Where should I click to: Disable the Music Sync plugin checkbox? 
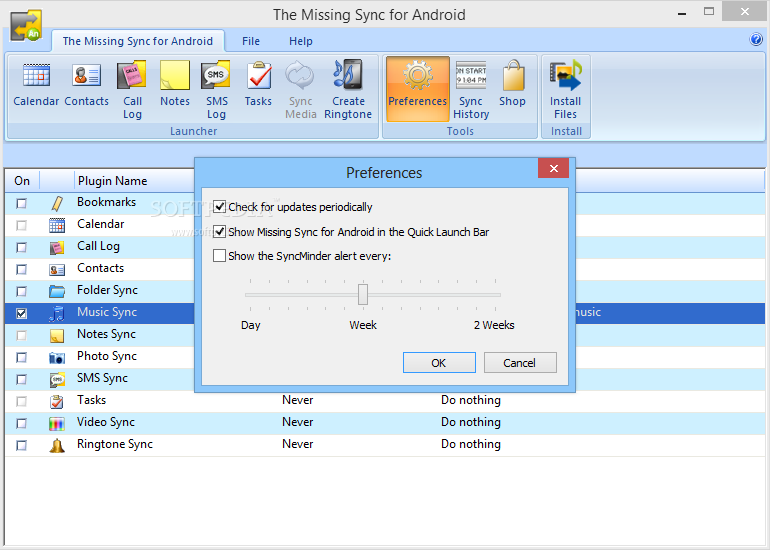tap(22, 313)
